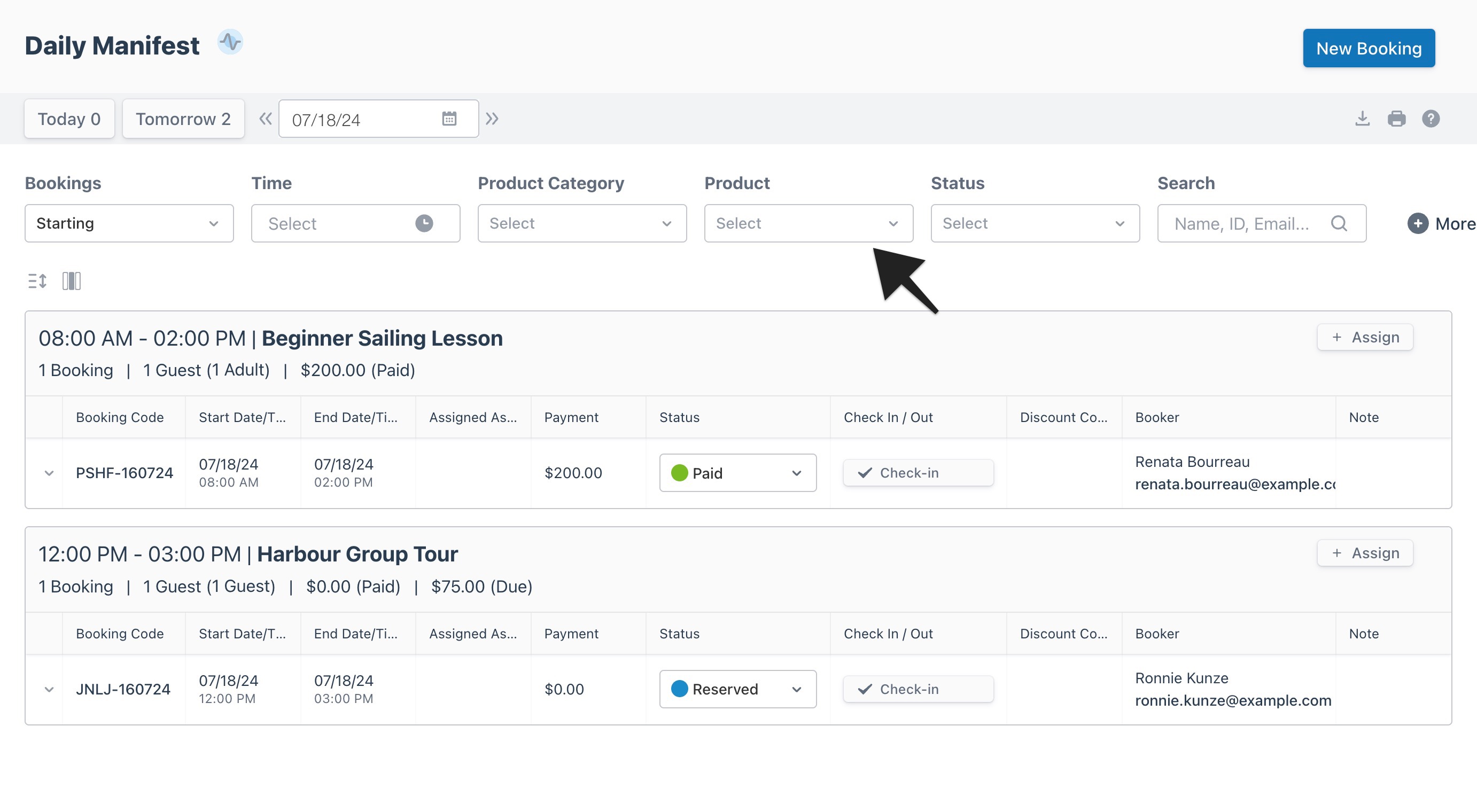
Task: Check in Ronnie Kunze's booking
Action: pyautogui.click(x=918, y=689)
